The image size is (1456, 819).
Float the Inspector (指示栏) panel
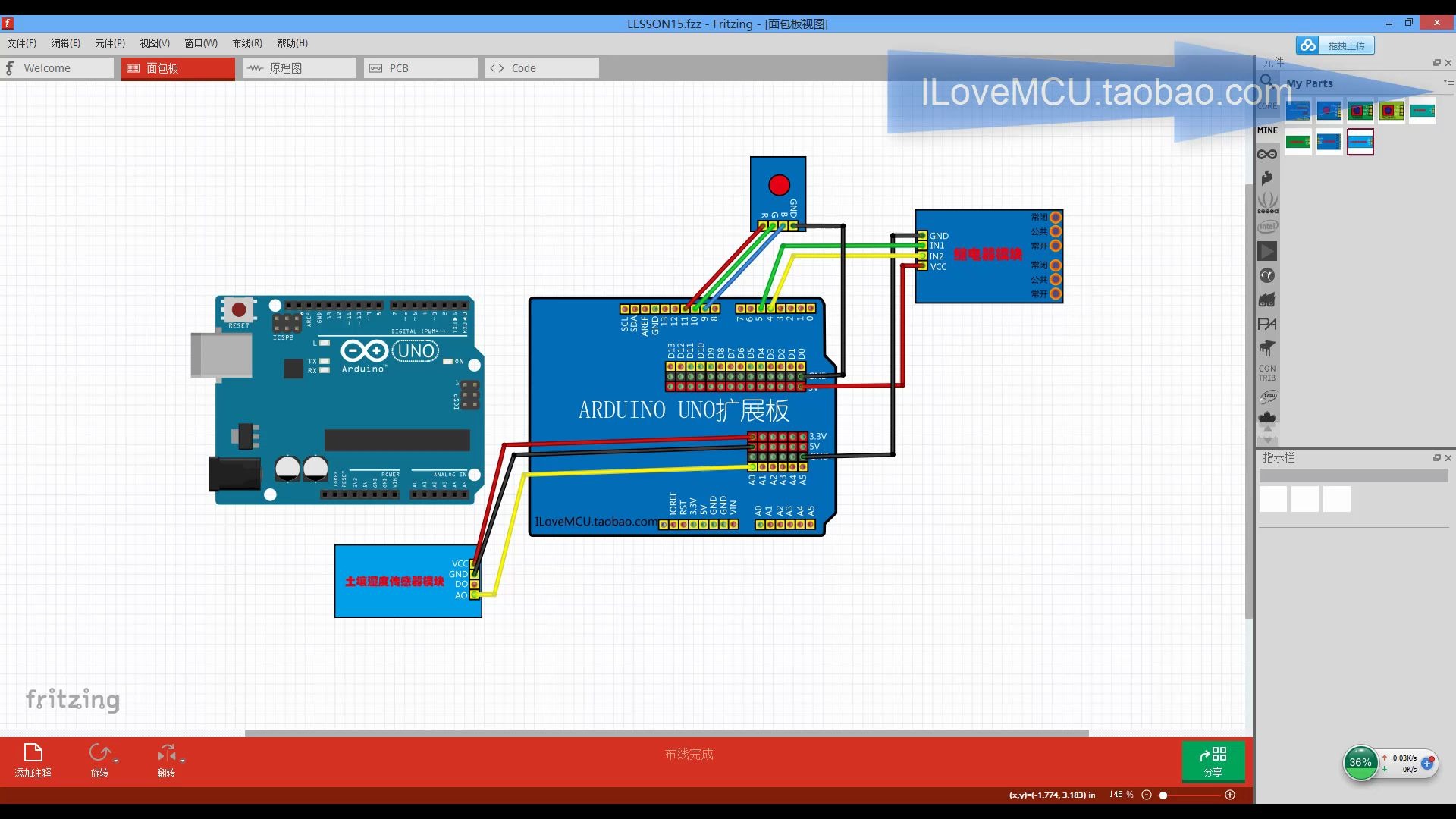(x=1436, y=458)
